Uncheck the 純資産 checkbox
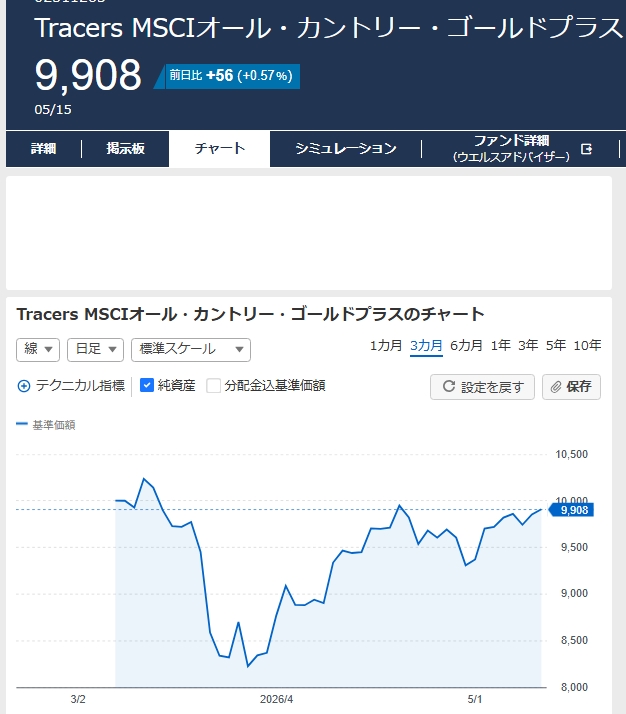Viewport: 626px width, 714px height. [x=147, y=385]
